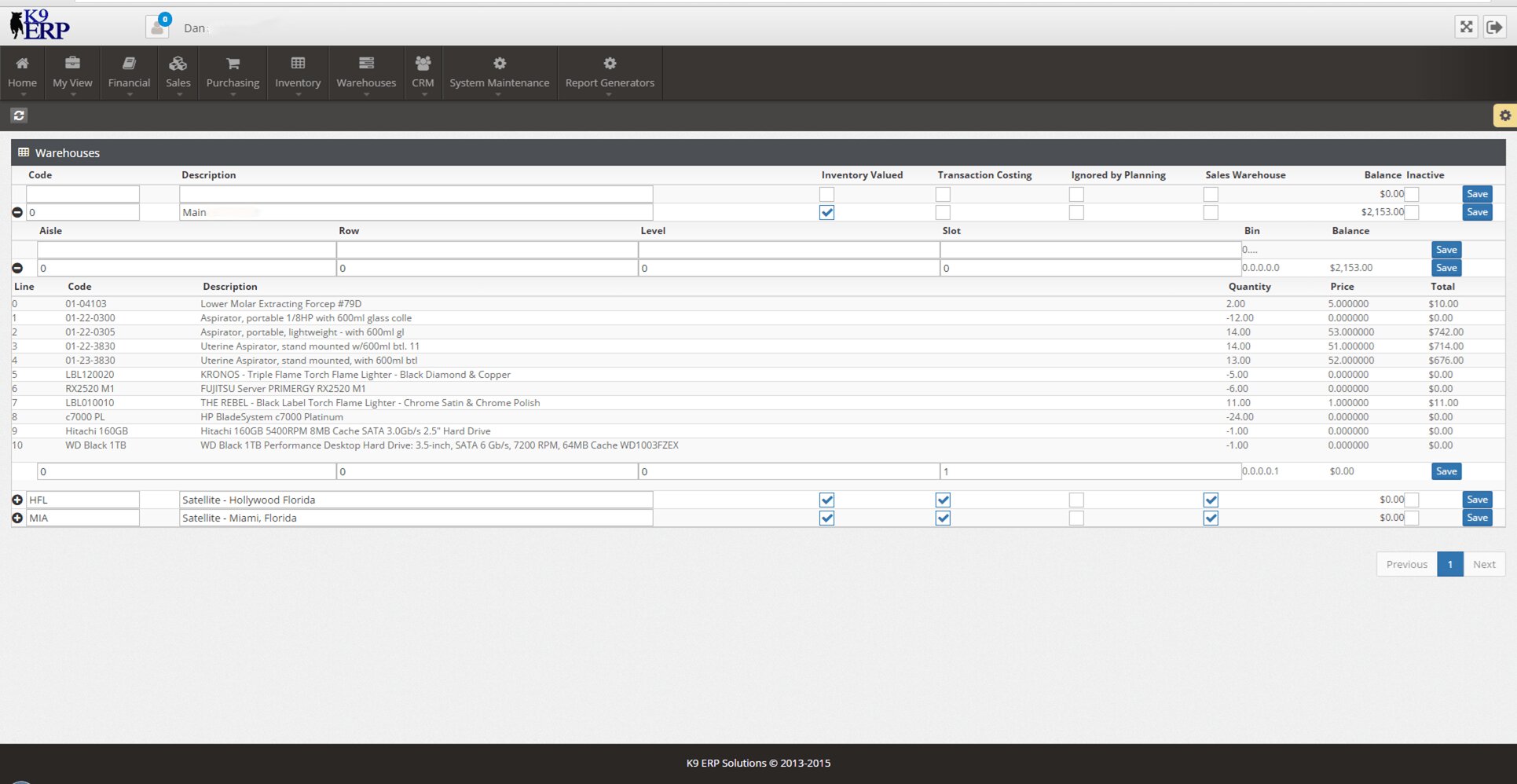Click the fullscreen expand icon
Viewport: 1517px width, 784px height.
[1466, 27]
